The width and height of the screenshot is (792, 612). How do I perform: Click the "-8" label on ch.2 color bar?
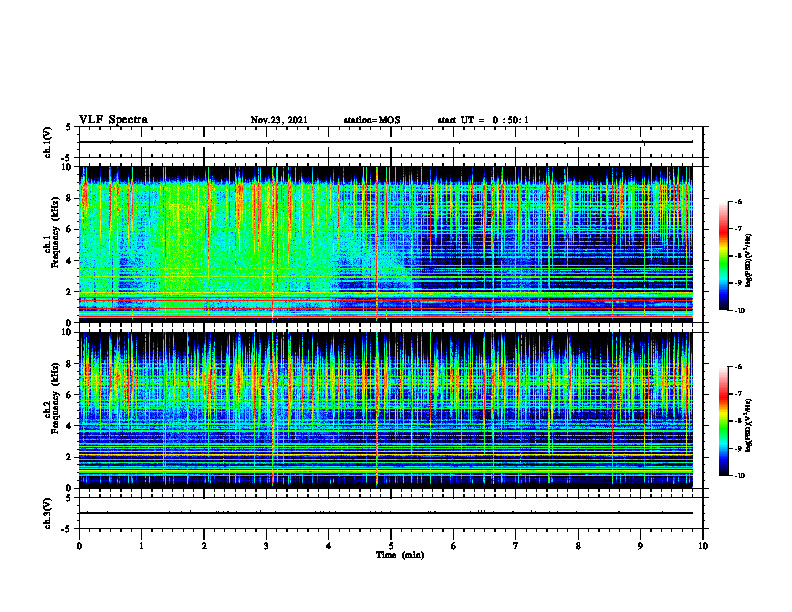739,421
